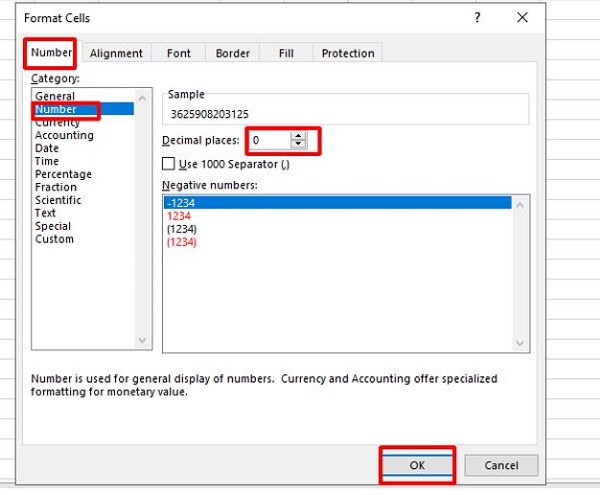Click the Cancel button
Viewport: 600px width, 495px height.
(x=501, y=465)
